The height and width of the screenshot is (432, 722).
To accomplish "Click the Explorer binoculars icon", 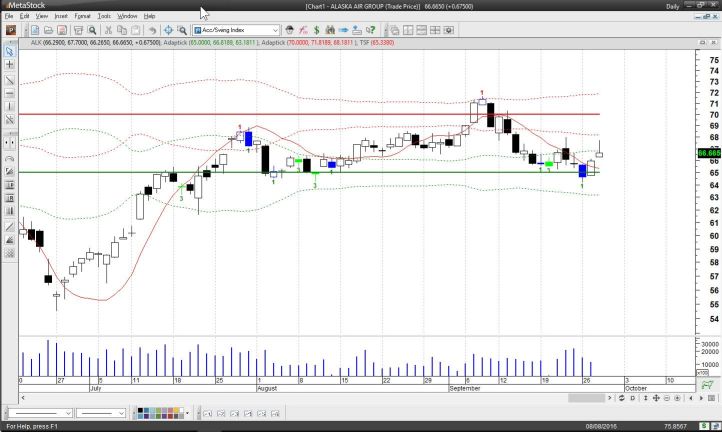I will pyautogui.click(x=330, y=30).
